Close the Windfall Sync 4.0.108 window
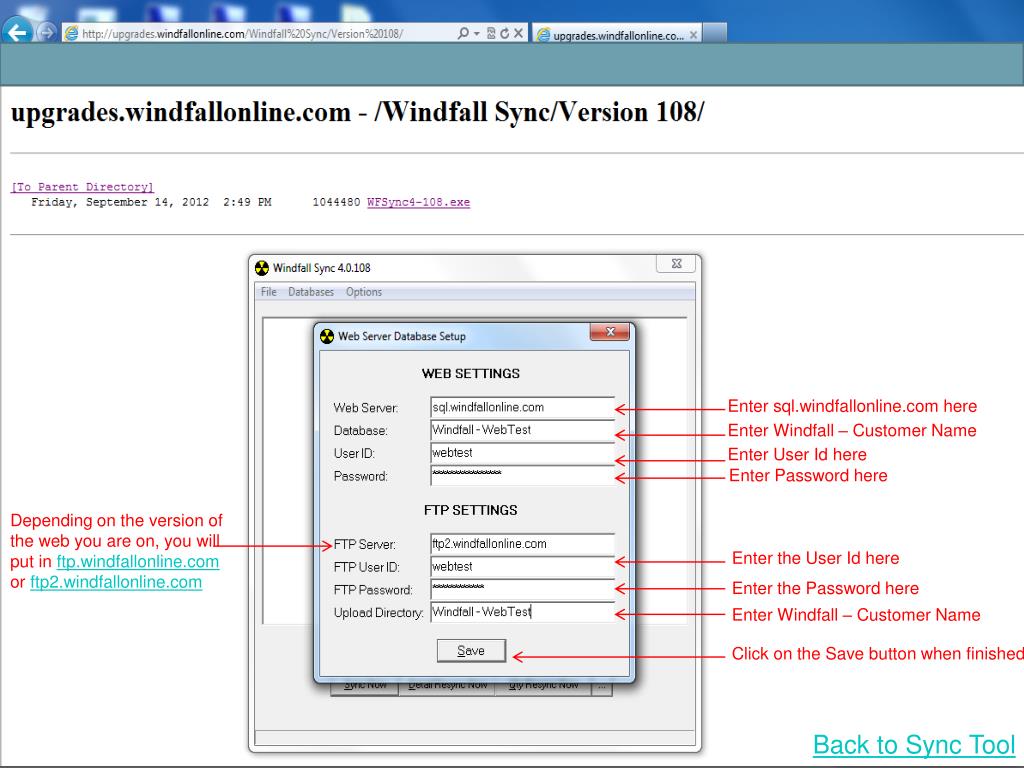Screen dimensions: 1024x768 coord(677,264)
